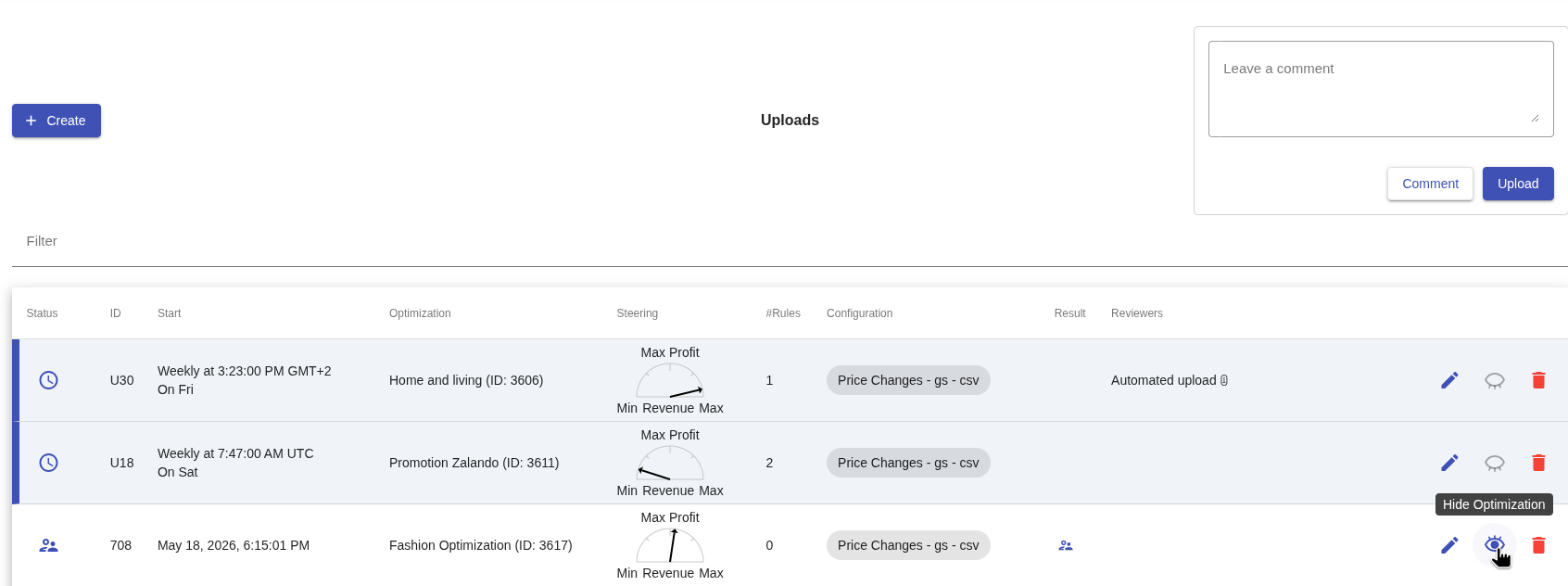This screenshot has width=1568, height=586.
Task: Select the Promotion Zalando (ID: 3611) cell
Action: (474, 463)
